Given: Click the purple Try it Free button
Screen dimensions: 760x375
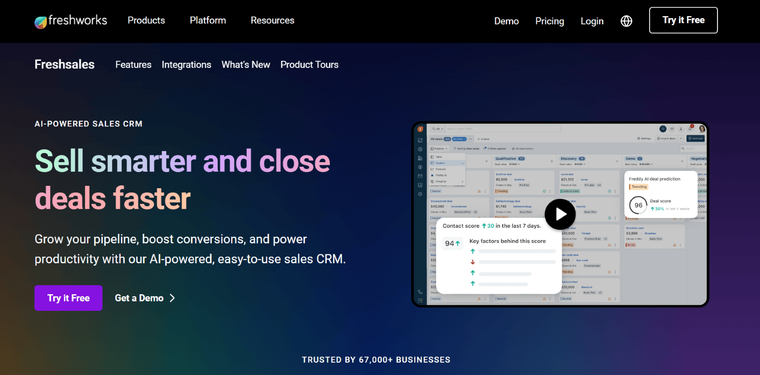Looking at the screenshot, I should click(x=68, y=298).
